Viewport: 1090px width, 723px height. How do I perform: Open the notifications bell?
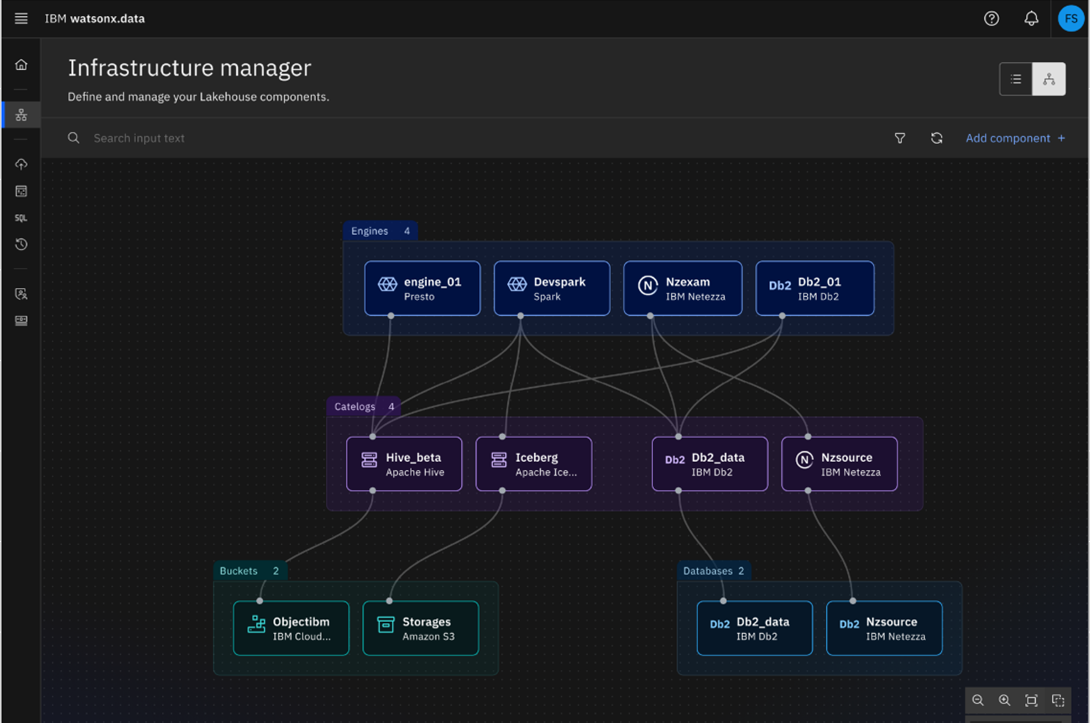pyautogui.click(x=1031, y=19)
